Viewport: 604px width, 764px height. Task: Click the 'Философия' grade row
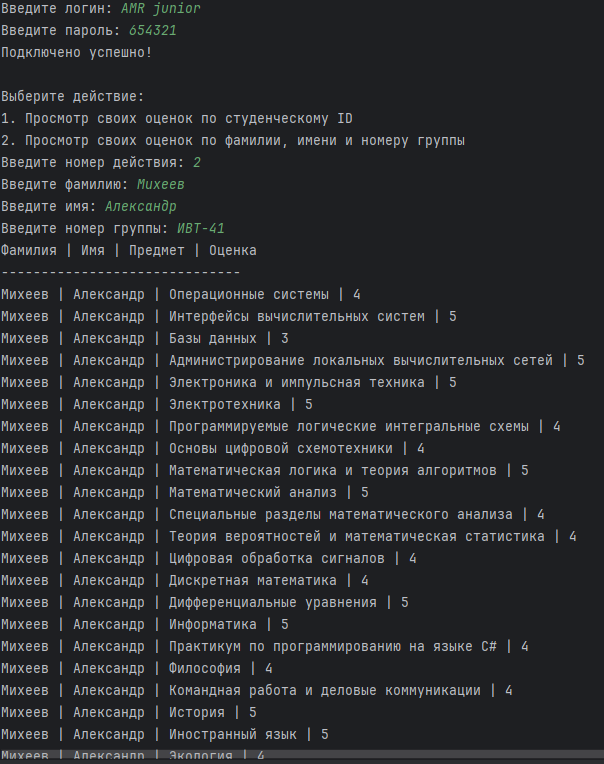pos(137,668)
